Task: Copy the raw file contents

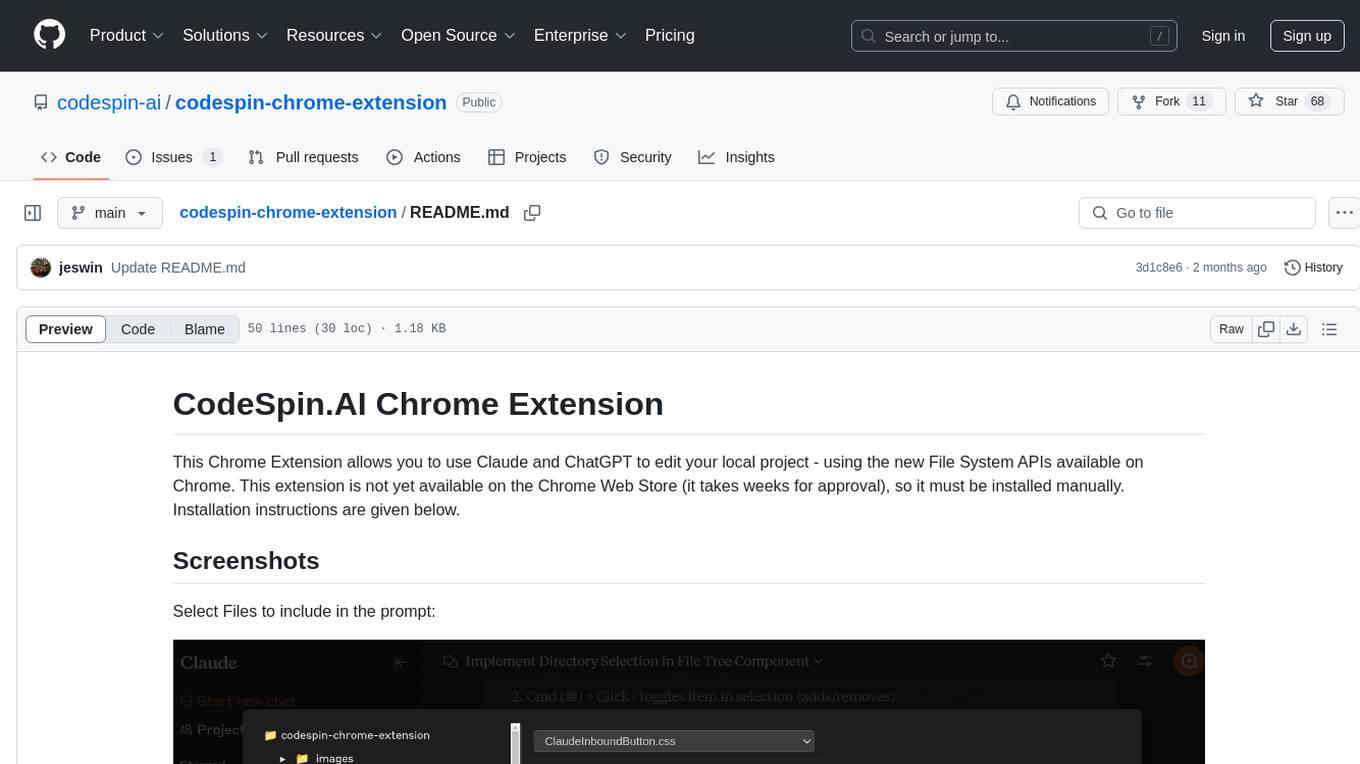Action: click(x=1266, y=329)
